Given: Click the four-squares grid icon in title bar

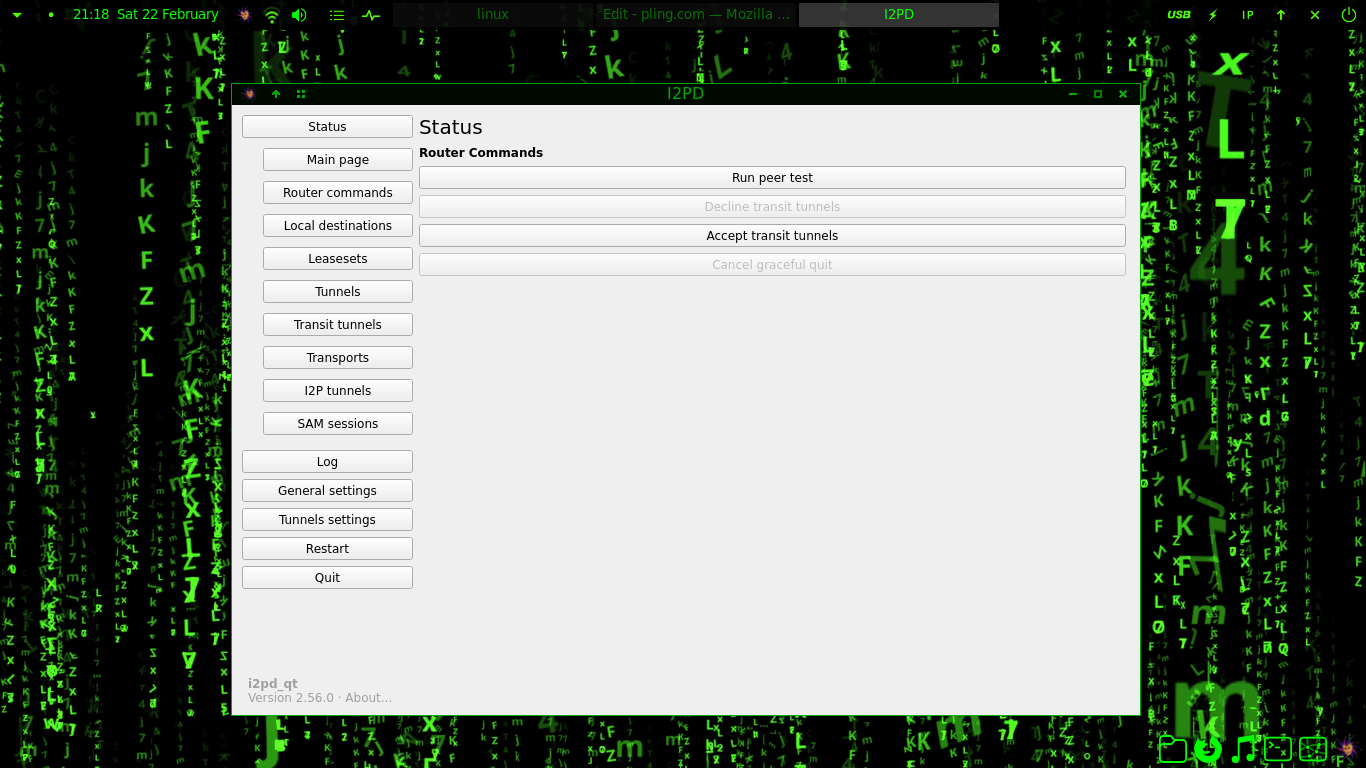Looking at the screenshot, I should pyautogui.click(x=301, y=94).
